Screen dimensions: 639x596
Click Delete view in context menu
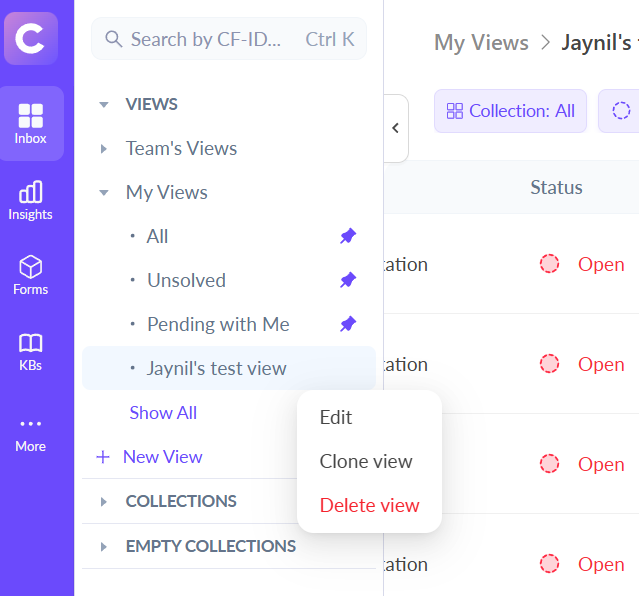369,505
